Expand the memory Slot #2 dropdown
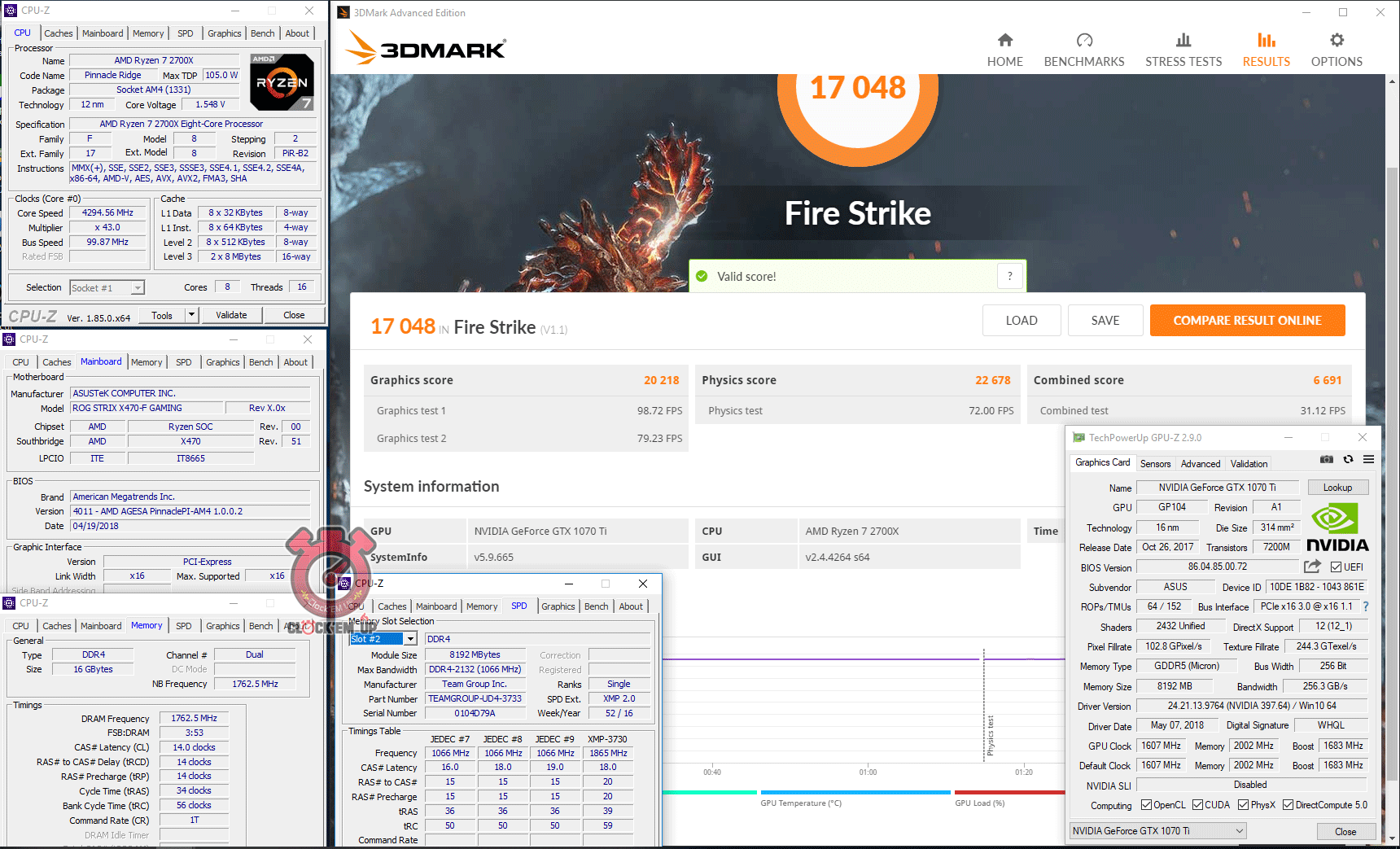The image size is (1400, 849). pos(410,639)
